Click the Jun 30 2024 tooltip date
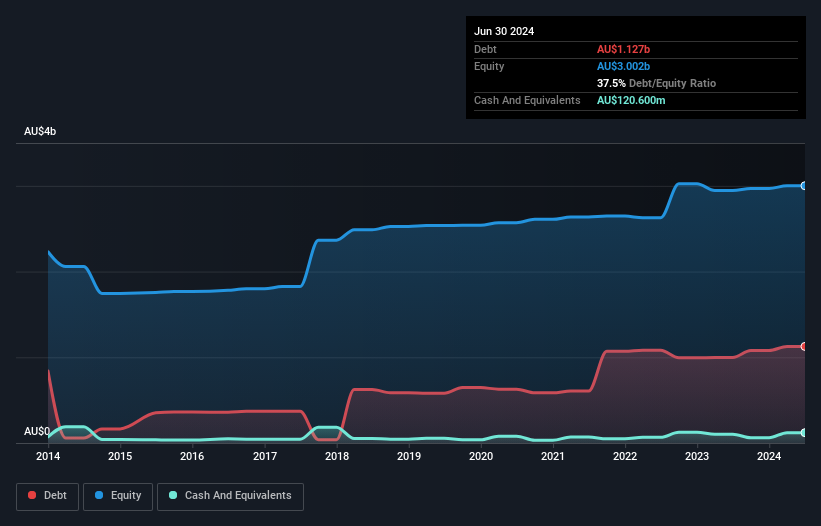Viewport: 821px width, 526px height. pos(504,31)
